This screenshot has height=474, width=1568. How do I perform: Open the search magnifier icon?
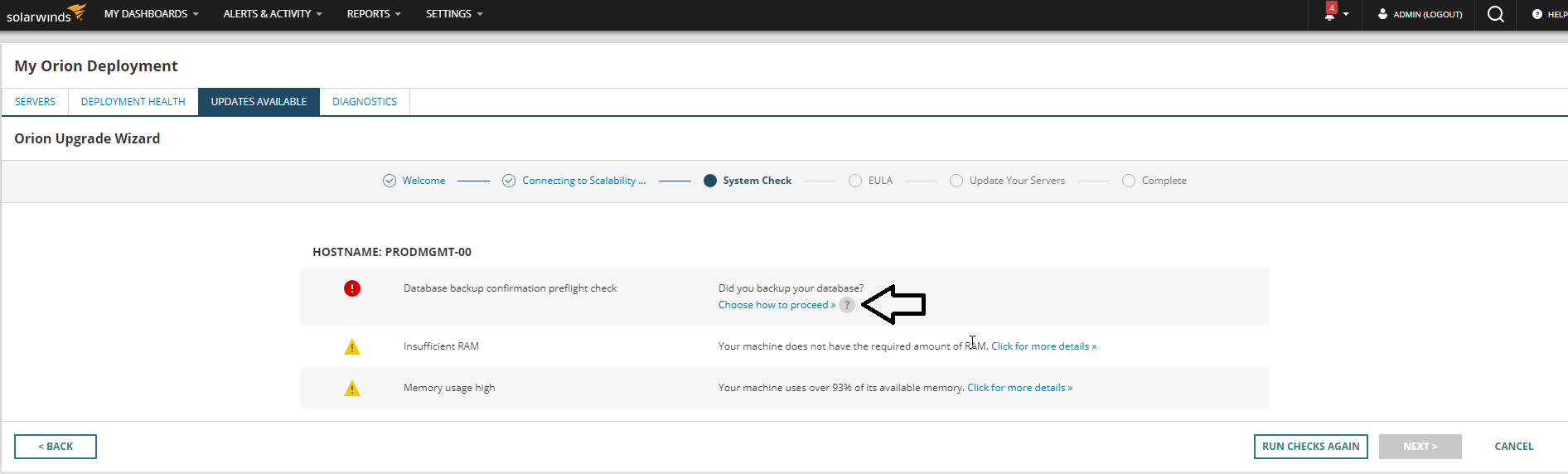click(1496, 14)
